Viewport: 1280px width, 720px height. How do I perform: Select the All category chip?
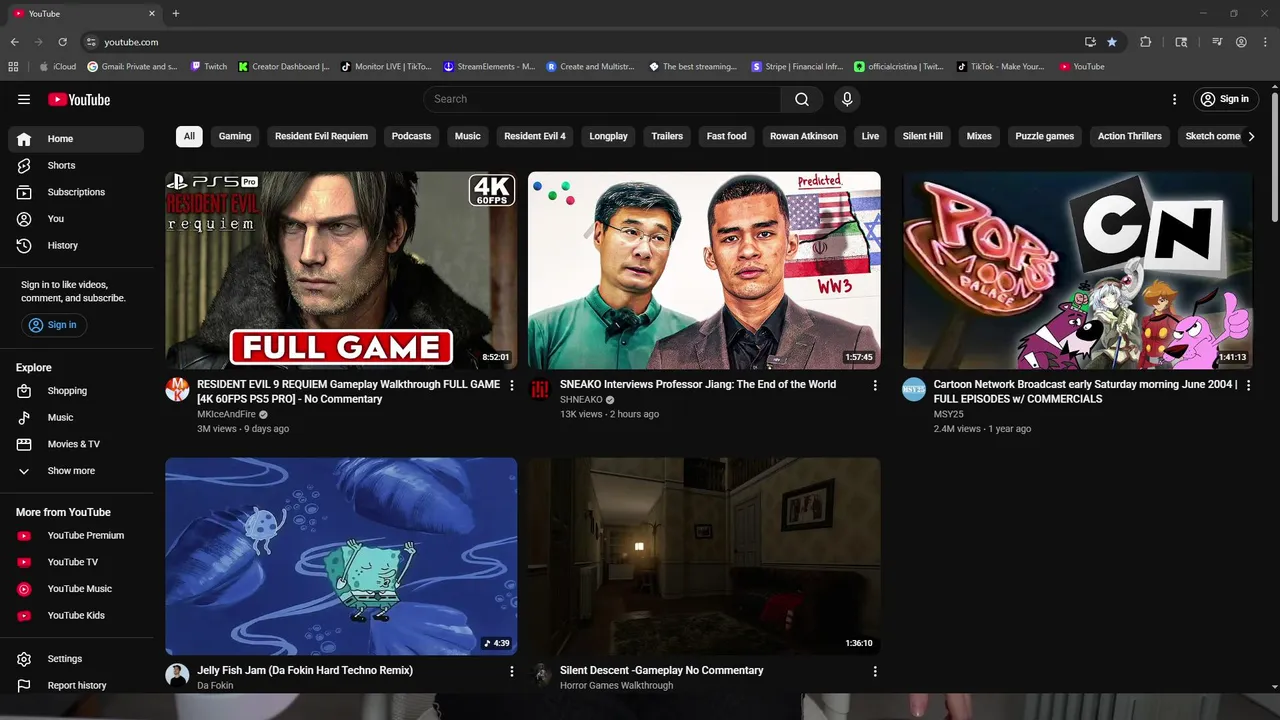coord(189,136)
